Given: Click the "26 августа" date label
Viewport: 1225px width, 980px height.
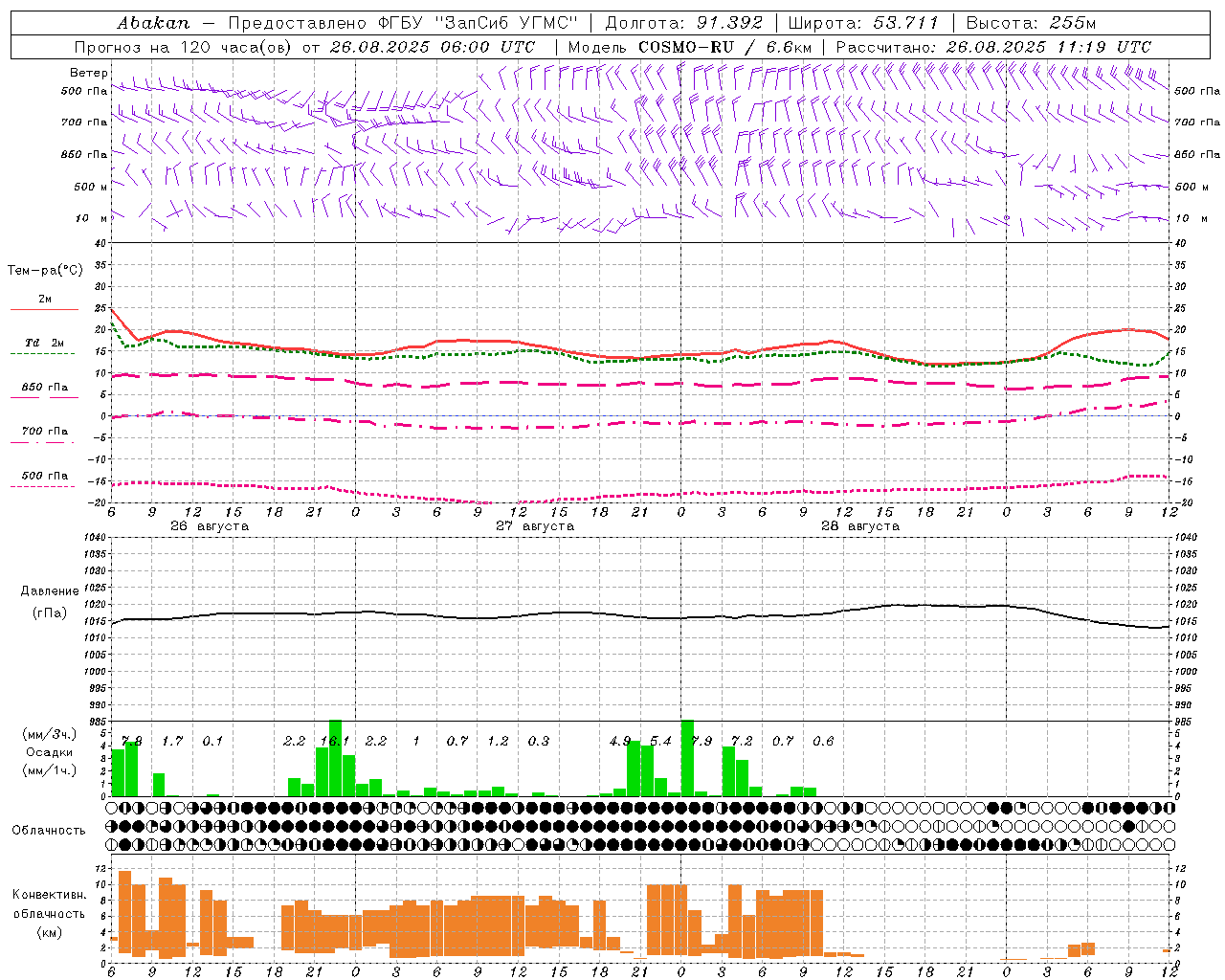Looking at the screenshot, I should [x=210, y=526].
